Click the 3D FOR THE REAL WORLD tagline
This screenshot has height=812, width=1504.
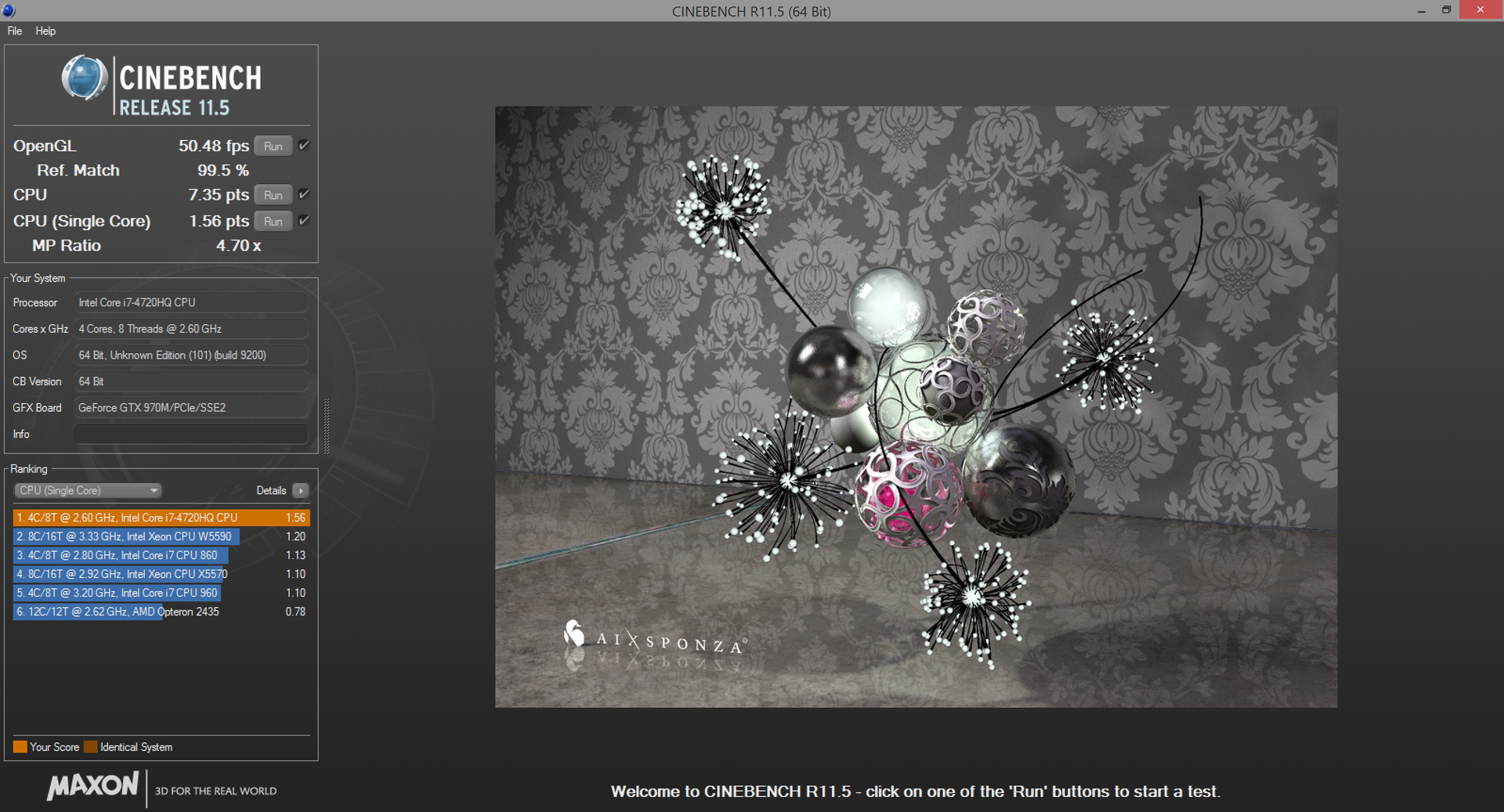coord(215,792)
